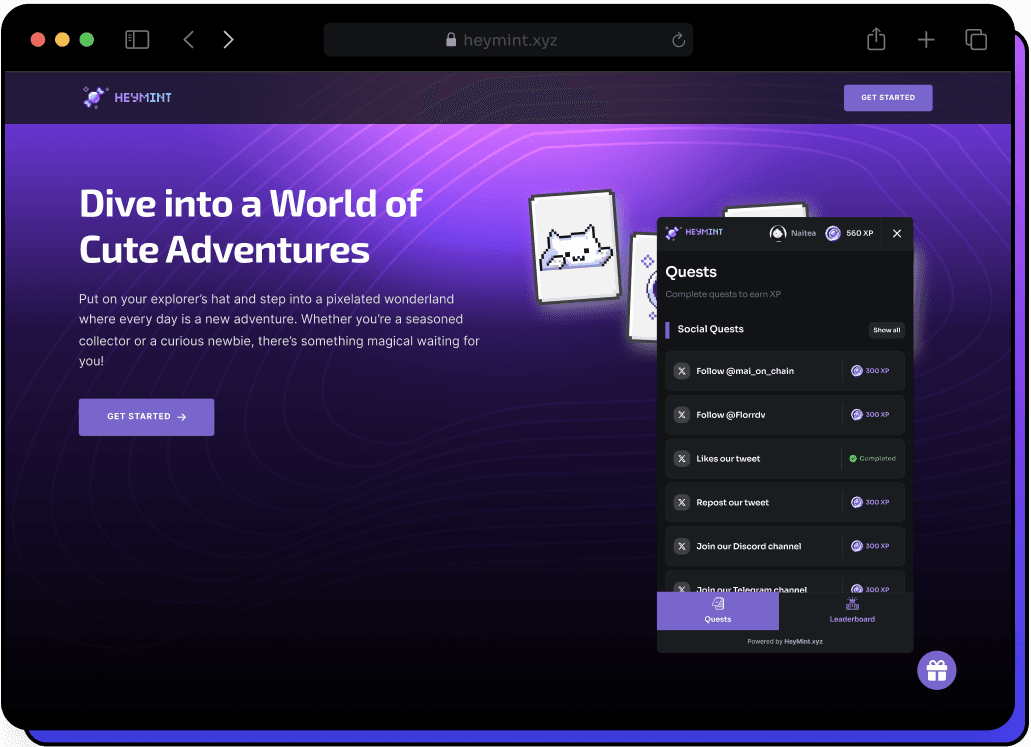Switch to the Quests tab
Image resolution: width=1031 pixels, height=747 pixels.
pos(717,611)
